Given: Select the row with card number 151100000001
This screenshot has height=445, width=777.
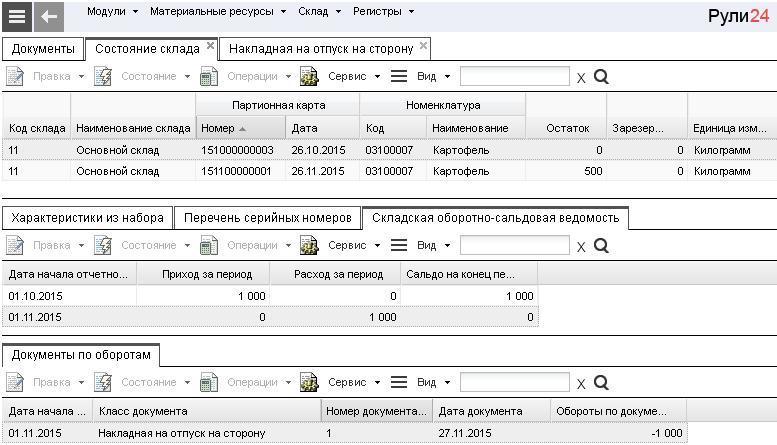Looking at the screenshot, I should click(389, 171).
